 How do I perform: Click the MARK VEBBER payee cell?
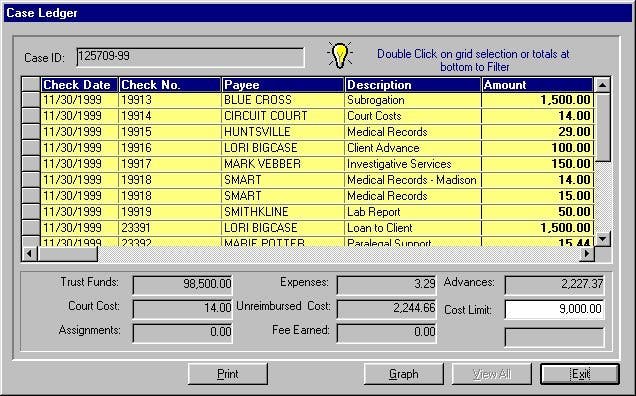point(283,164)
